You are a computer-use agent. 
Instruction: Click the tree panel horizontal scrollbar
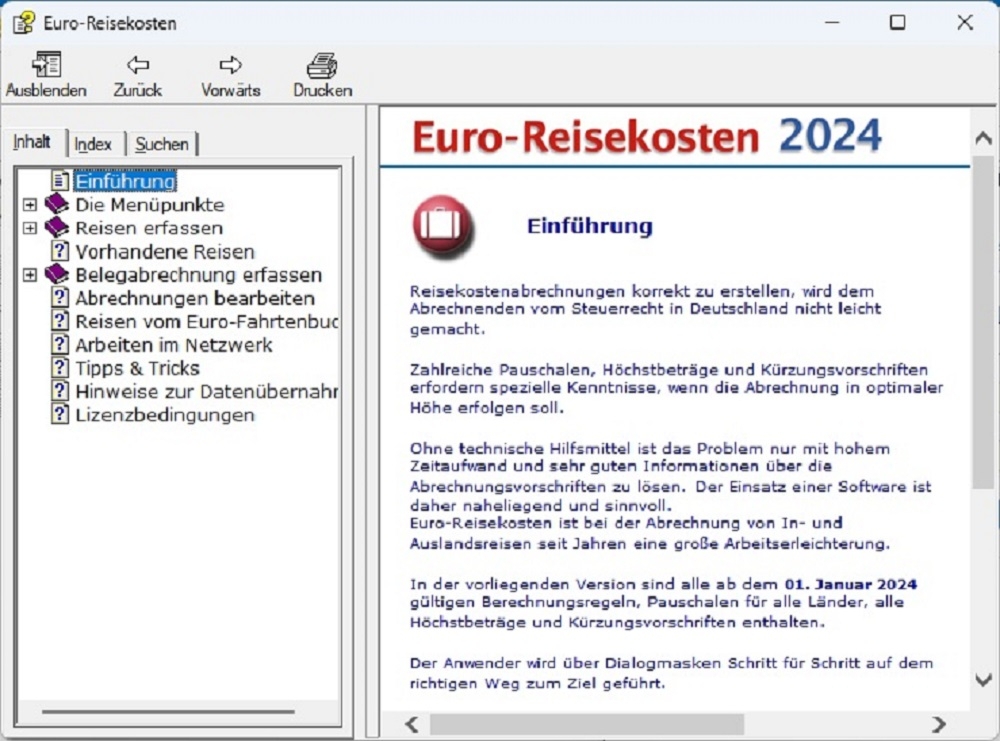point(168,711)
